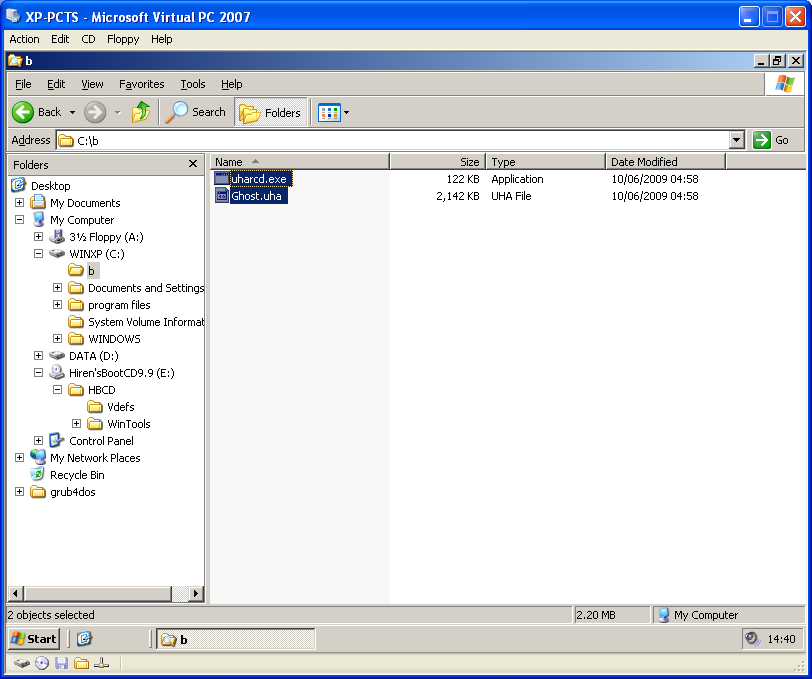Open Virtual PC Floppy menu
Viewport: 812px width, 679px height.
123,39
